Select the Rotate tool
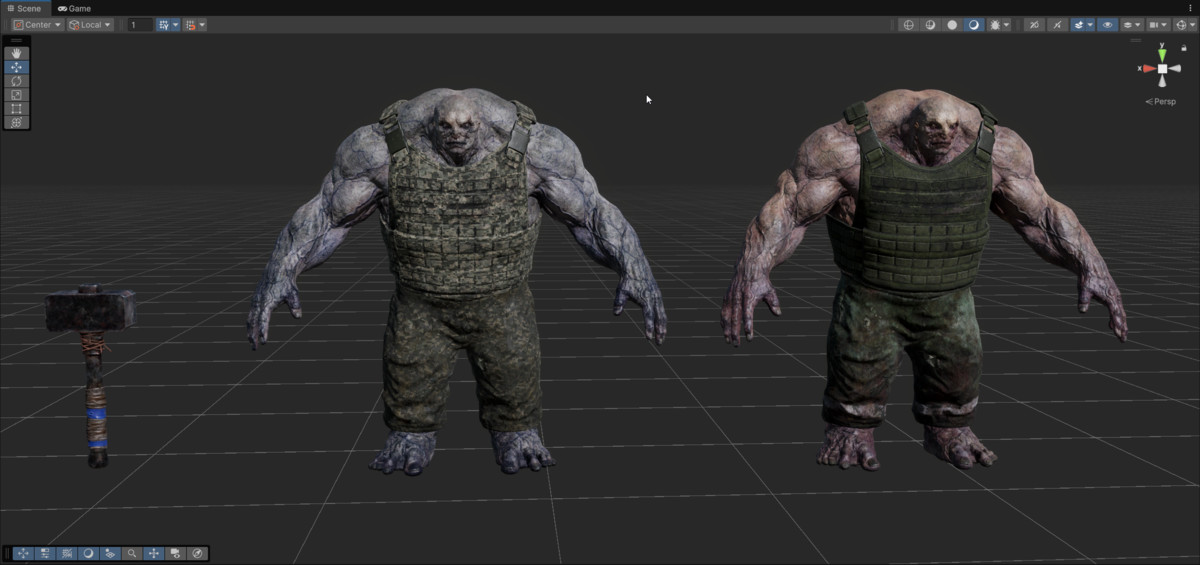This screenshot has height=565, width=1200. (x=16, y=80)
